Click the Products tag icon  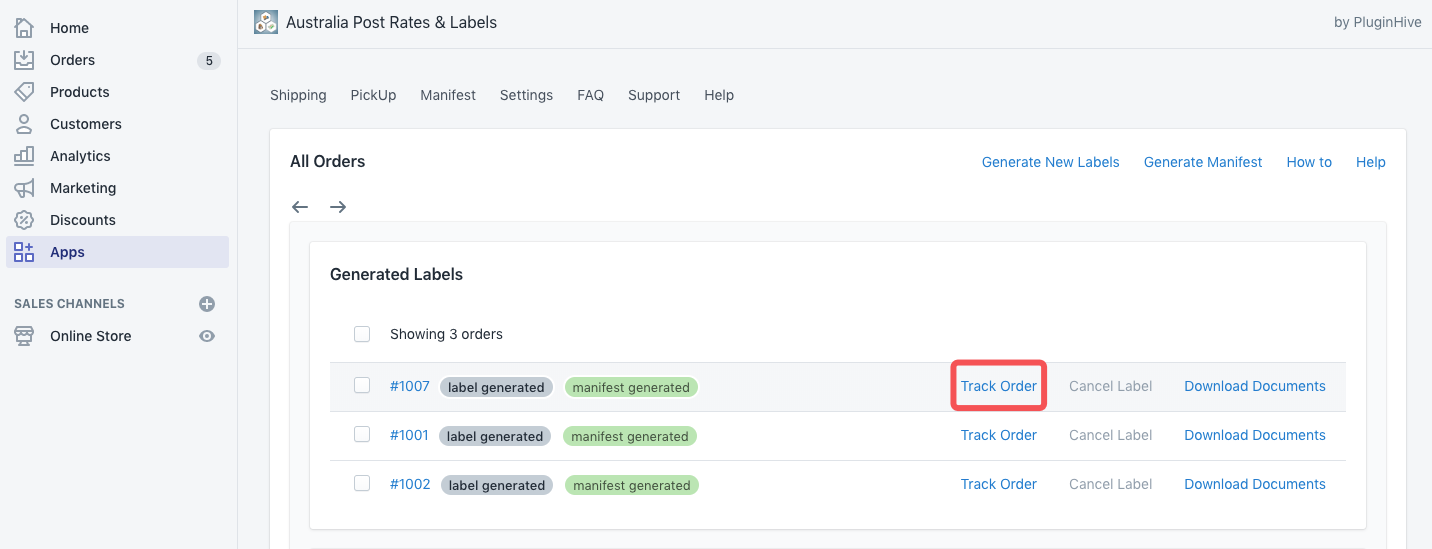click(24, 92)
